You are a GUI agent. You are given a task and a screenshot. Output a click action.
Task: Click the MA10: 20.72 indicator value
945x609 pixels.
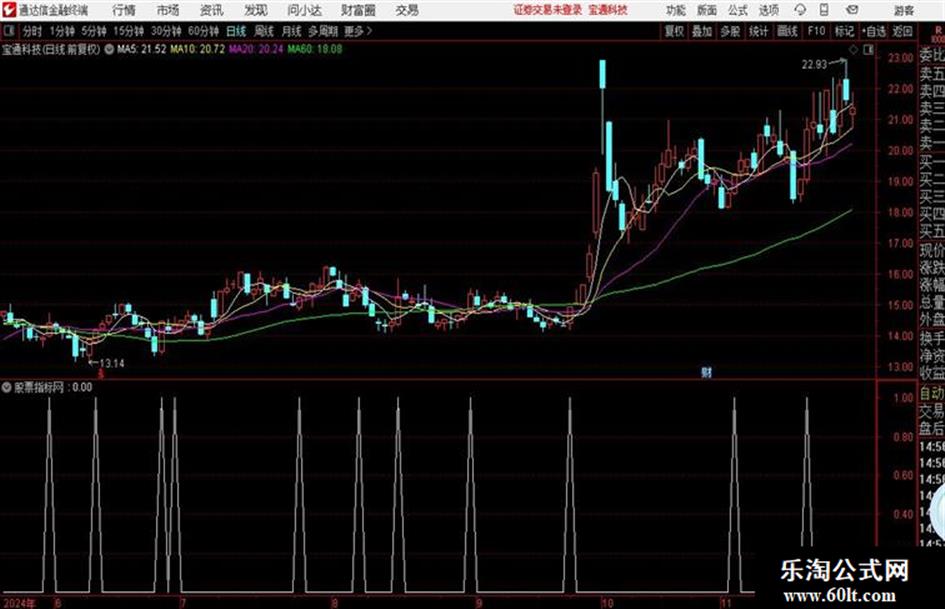pyautogui.click(x=198, y=49)
